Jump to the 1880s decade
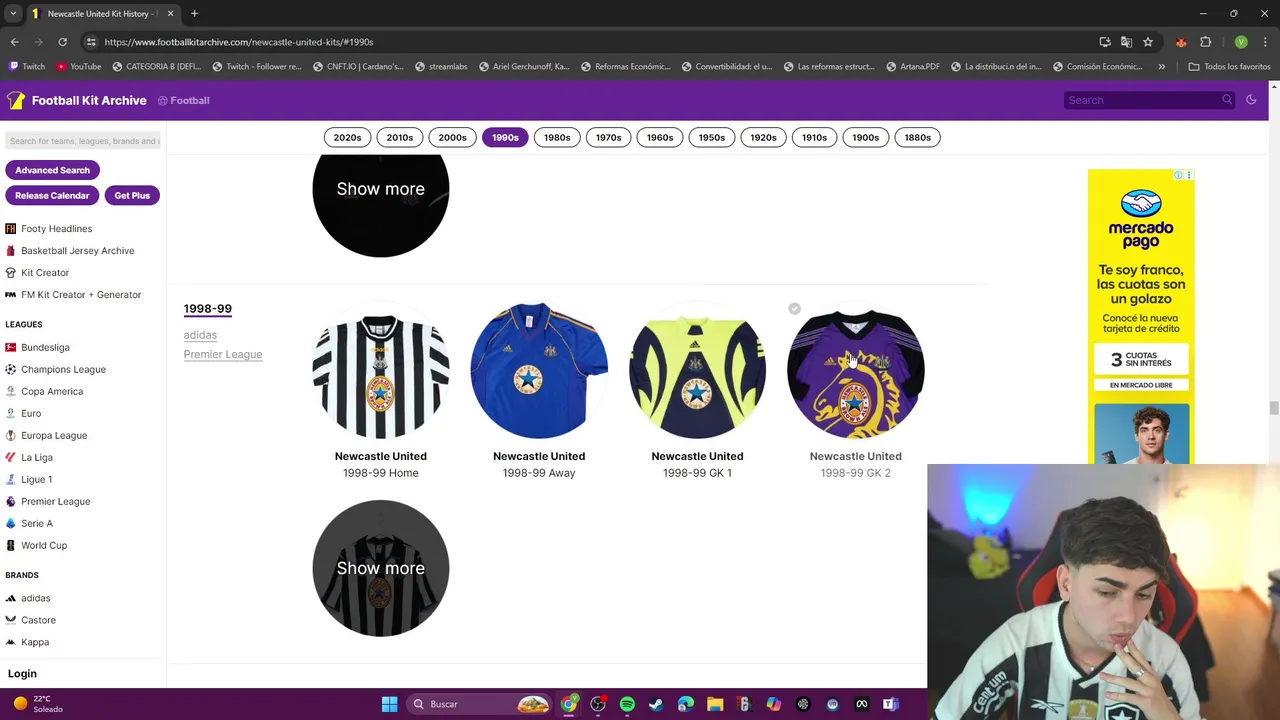 coord(918,138)
